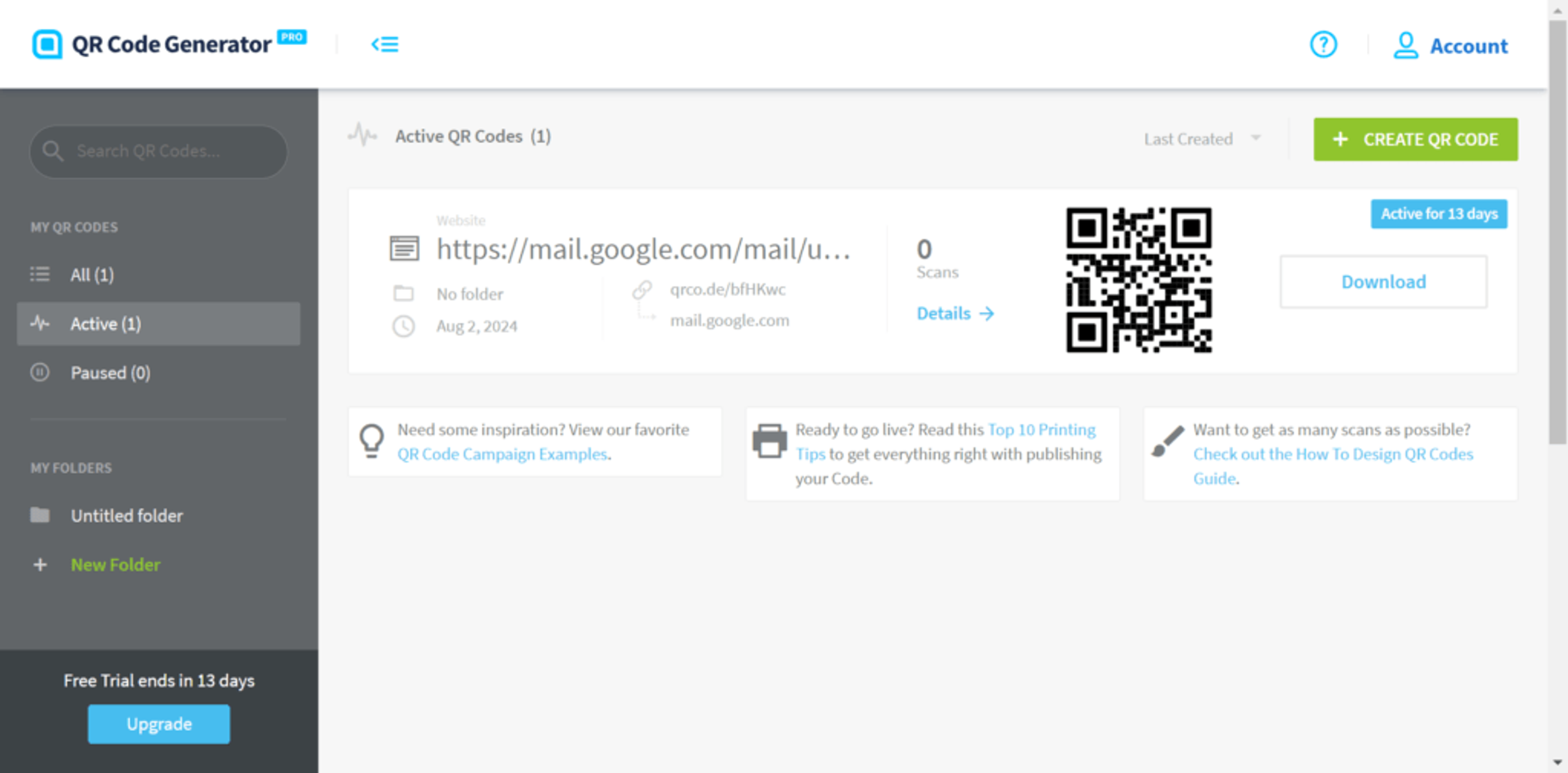Download the QR code
The width and height of the screenshot is (1568, 773).
[1383, 282]
